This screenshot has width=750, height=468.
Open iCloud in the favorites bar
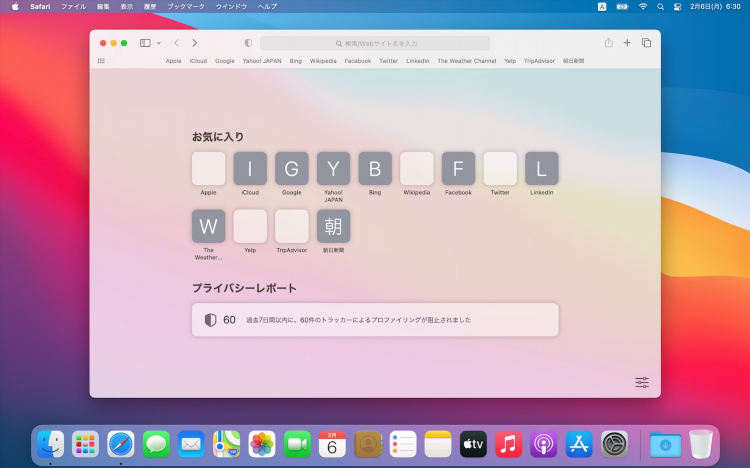tap(199, 61)
